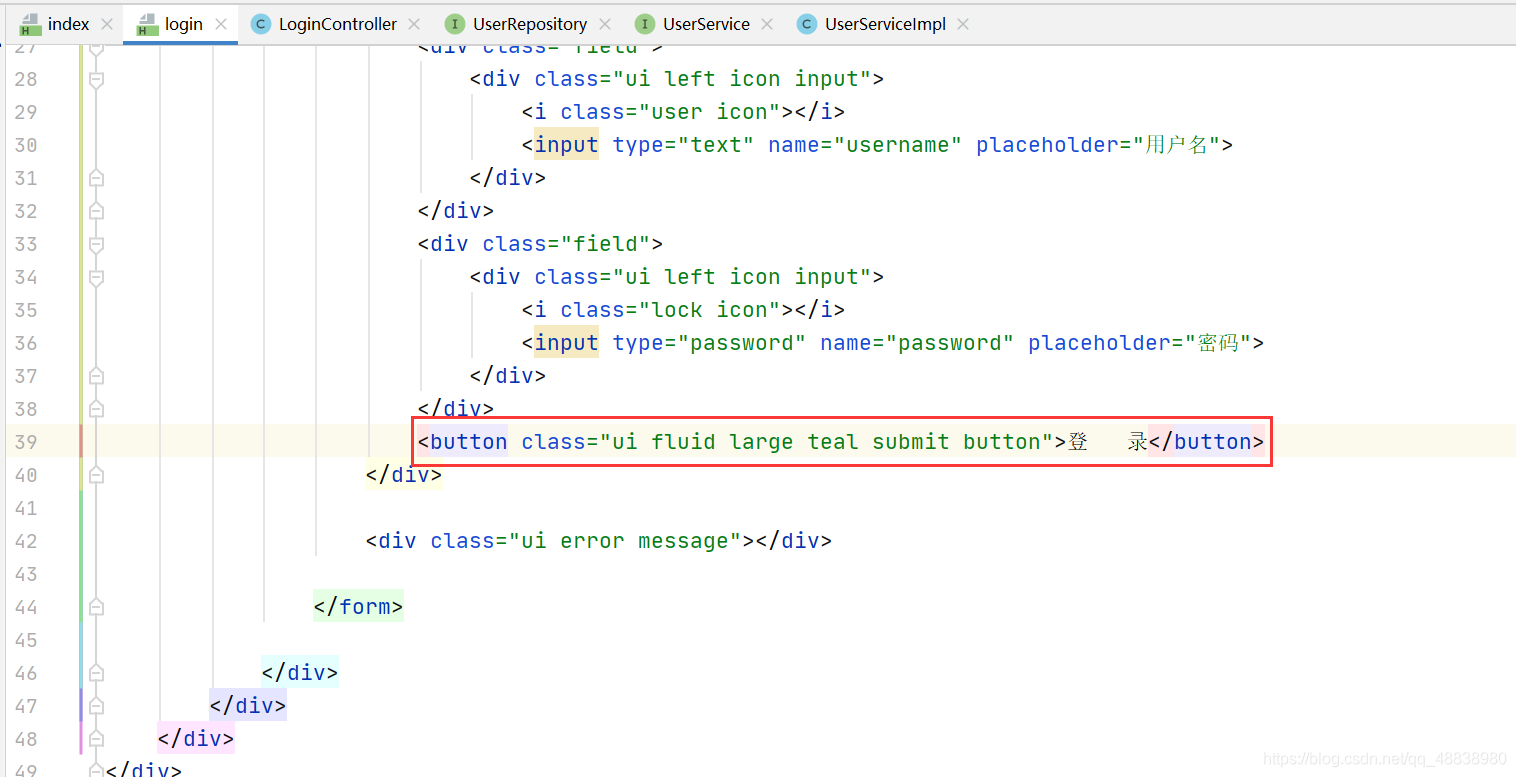Click the opening button tag on line 39
The height and width of the screenshot is (777, 1516).
coord(462,442)
